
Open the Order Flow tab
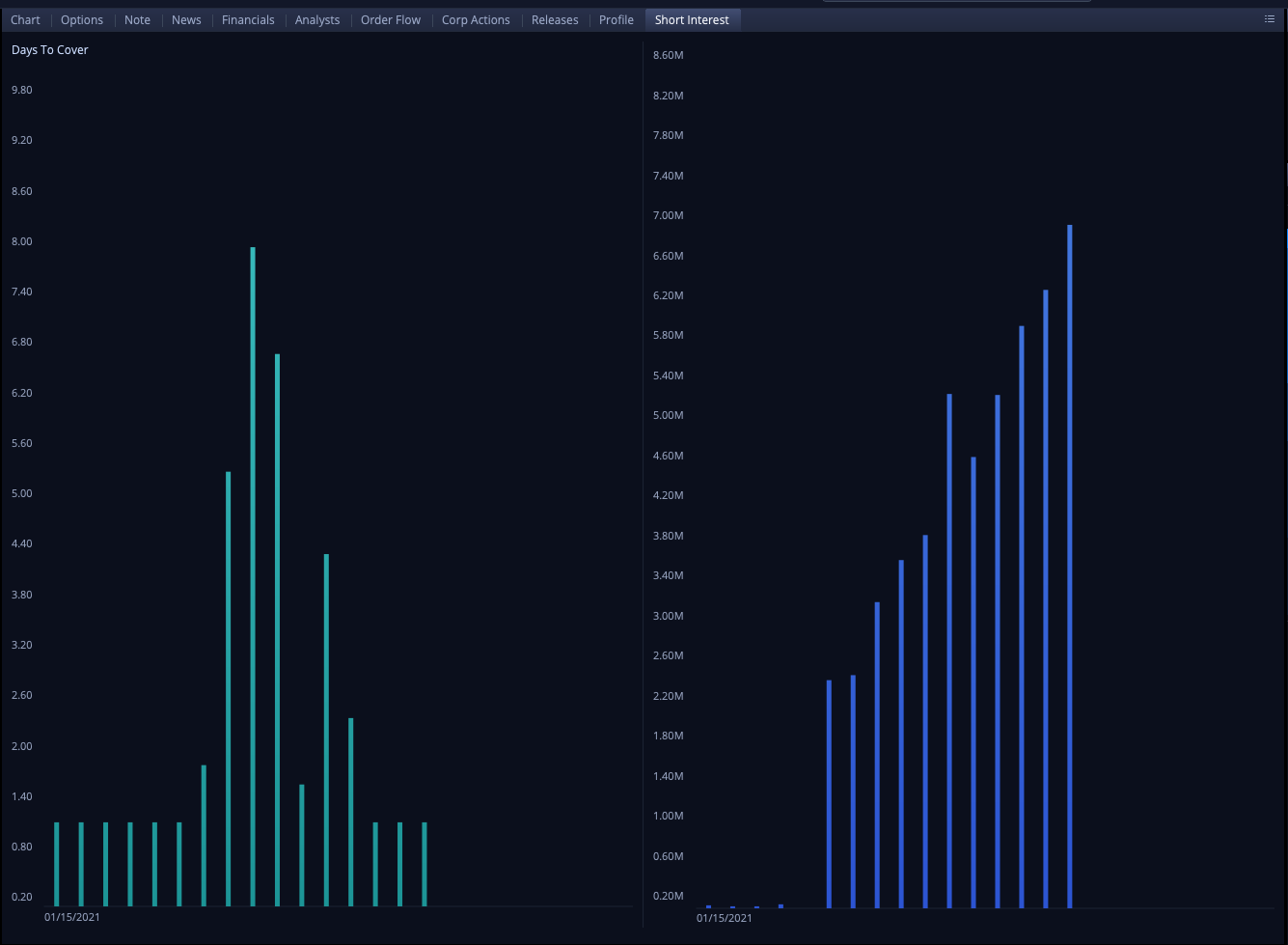[x=390, y=19]
